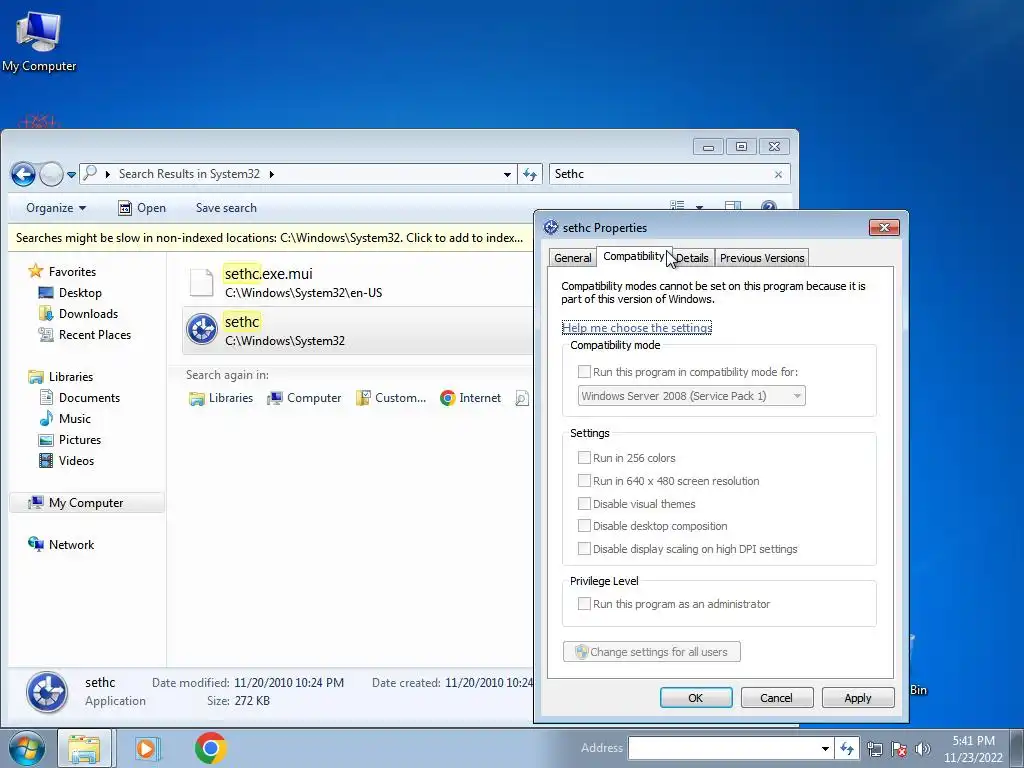Select Favorites star in navigation pane
The height and width of the screenshot is (768, 1024).
36,271
